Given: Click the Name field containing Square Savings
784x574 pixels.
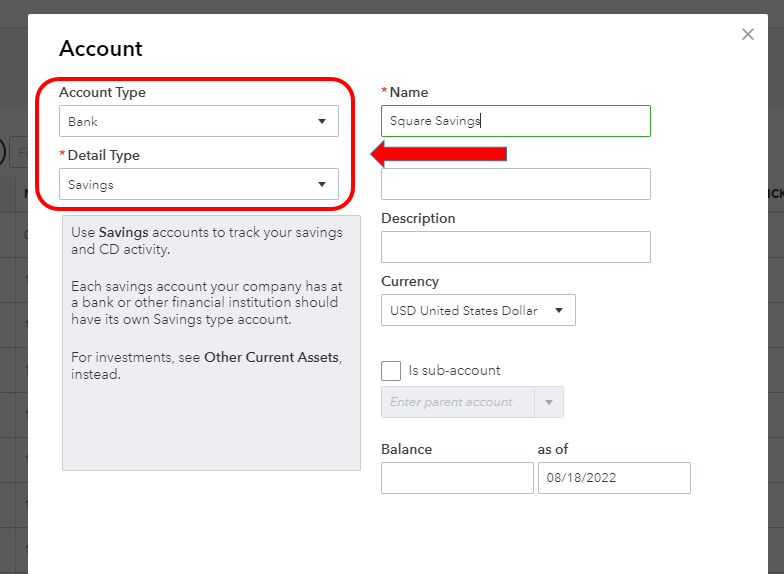Looking at the screenshot, I should tap(515, 121).
